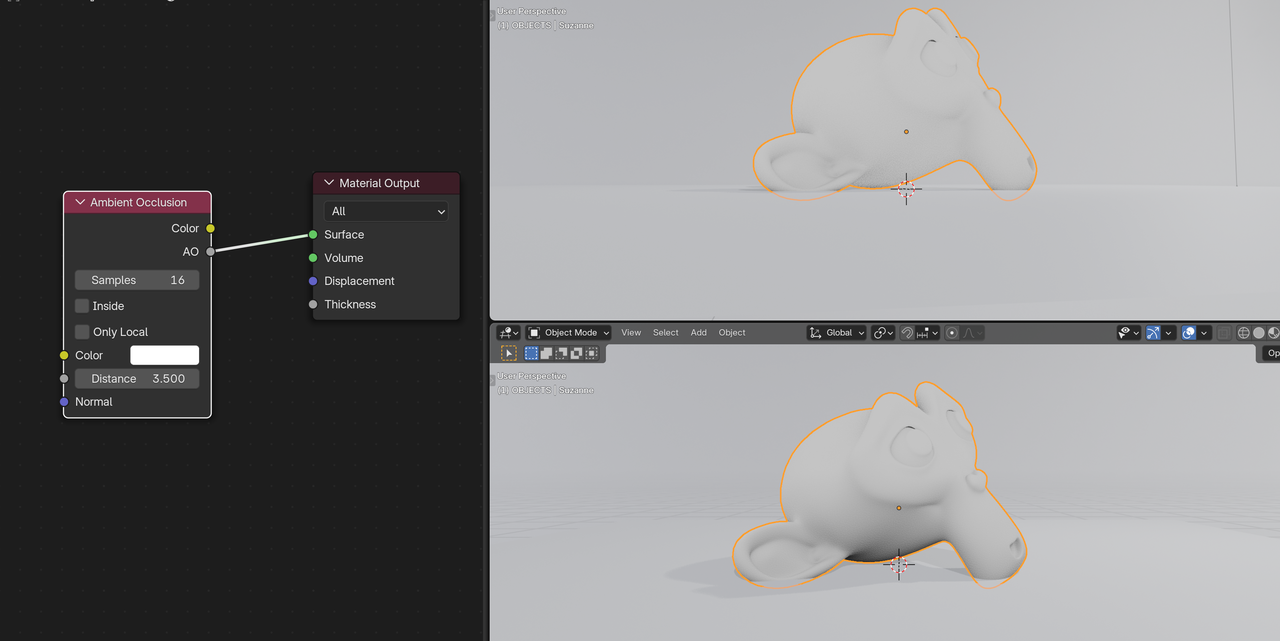This screenshot has width=1280, height=641.
Task: Select the Material Output node title
Action: (x=380, y=183)
